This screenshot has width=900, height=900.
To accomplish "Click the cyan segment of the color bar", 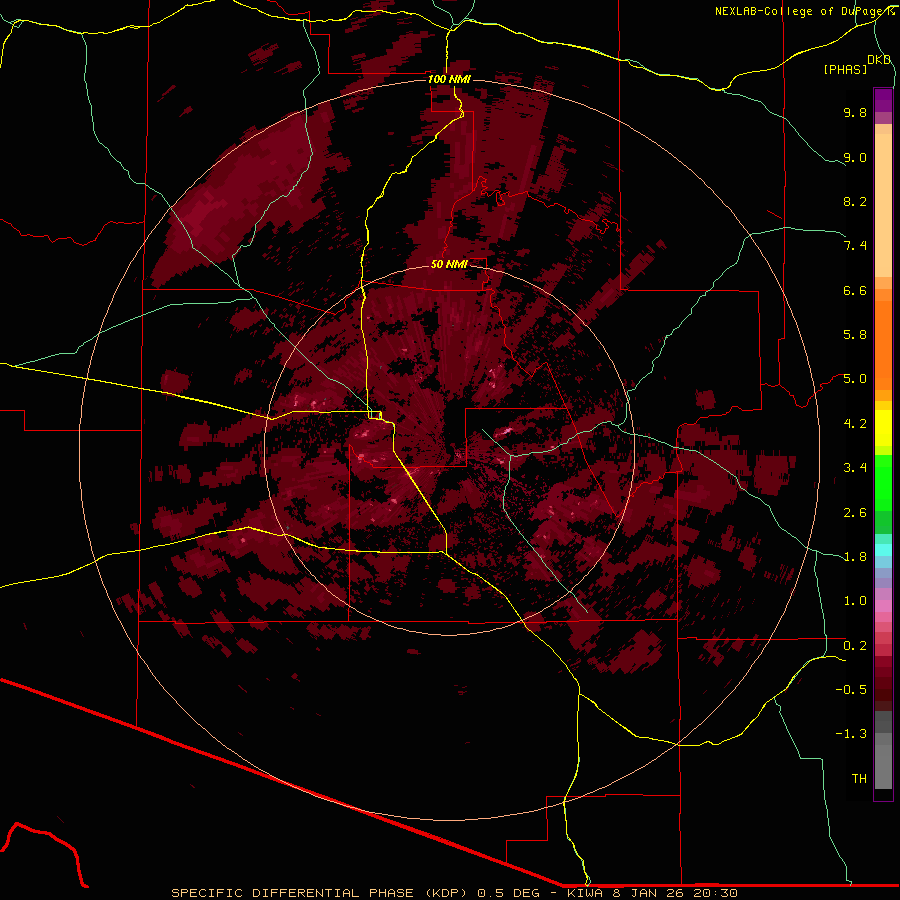I will [x=883, y=549].
